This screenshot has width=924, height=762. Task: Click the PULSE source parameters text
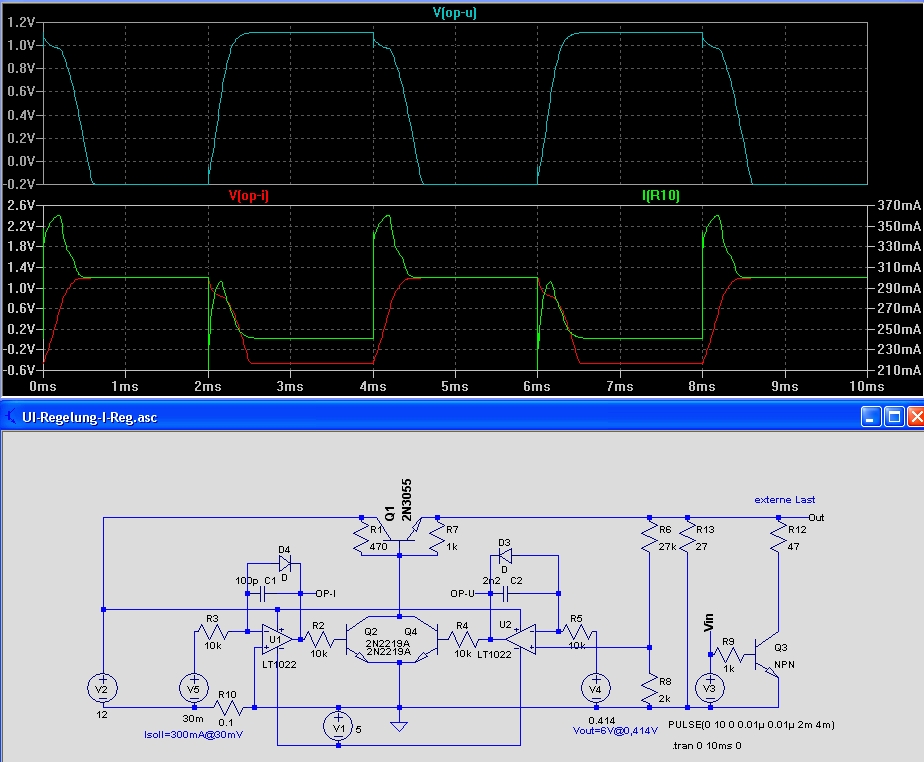(751, 724)
